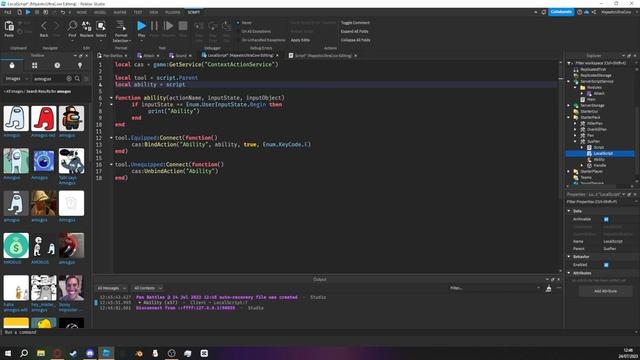Collapse the tool.Unequipped code fold
This screenshot has height=360, width=640.
coord(111,164)
